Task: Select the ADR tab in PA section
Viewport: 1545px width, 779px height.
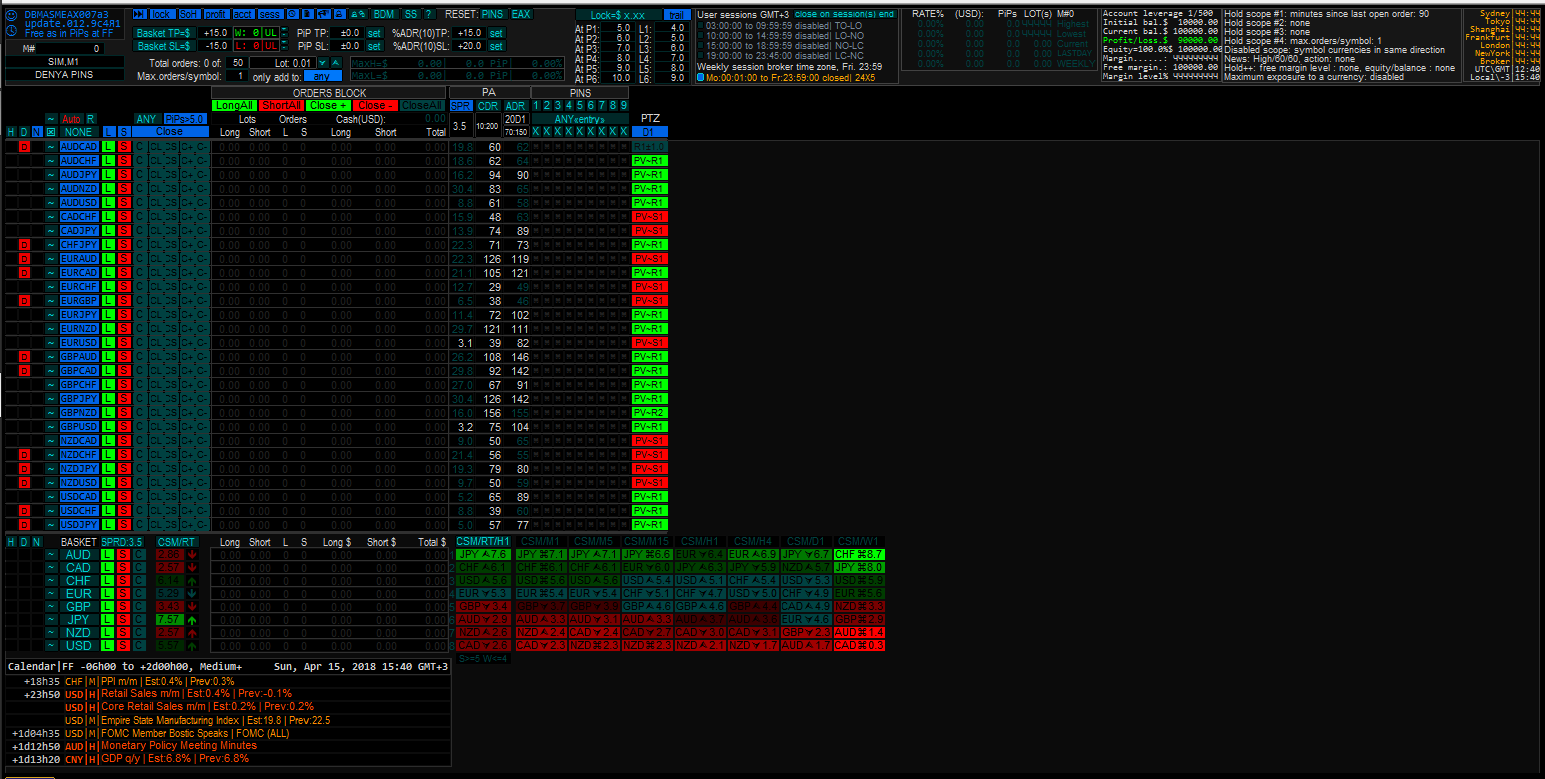Action: pyautogui.click(x=516, y=105)
